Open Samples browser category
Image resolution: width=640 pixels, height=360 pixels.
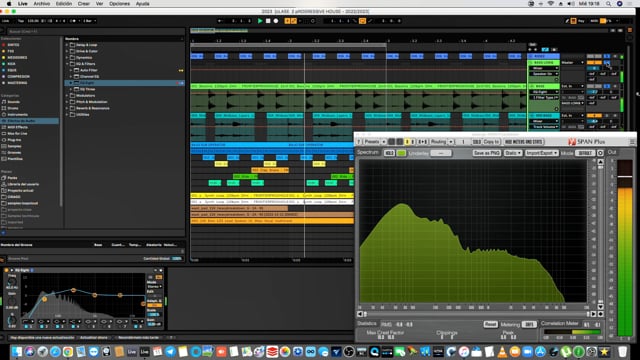[14, 146]
